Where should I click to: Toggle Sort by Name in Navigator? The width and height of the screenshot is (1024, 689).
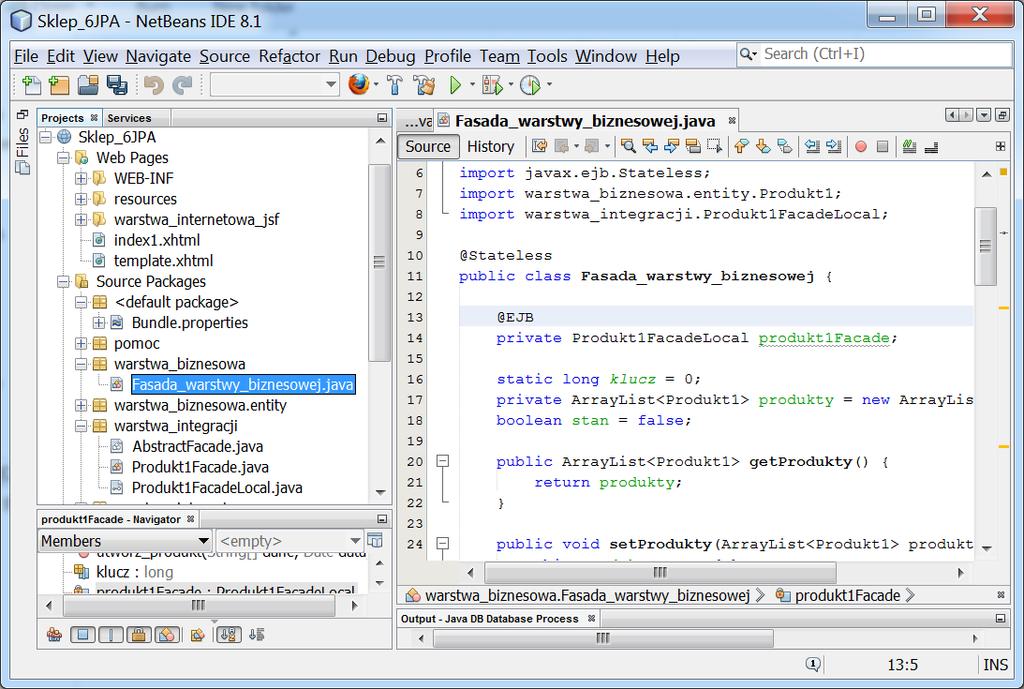click(229, 634)
